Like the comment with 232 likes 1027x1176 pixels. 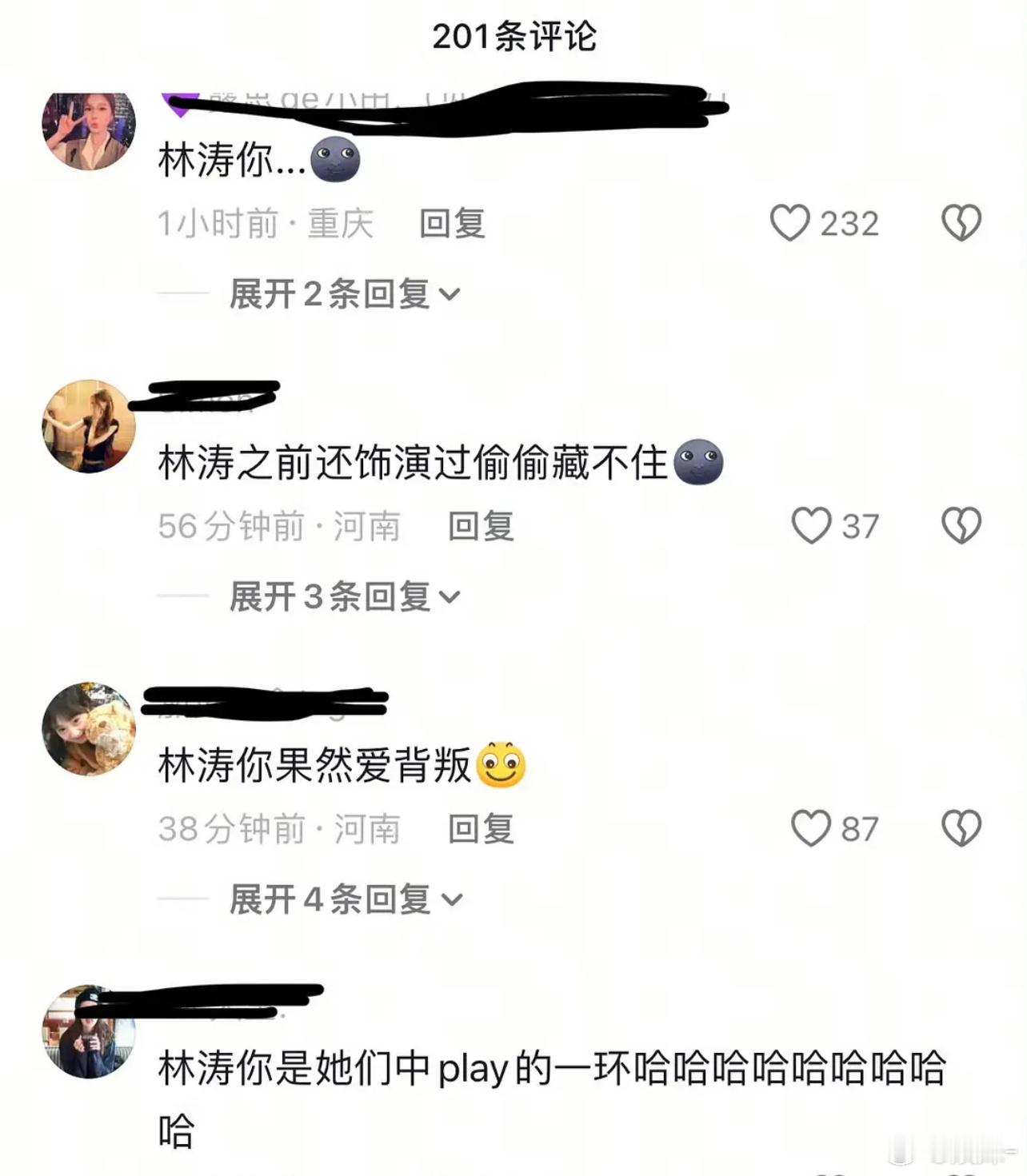pos(789,223)
